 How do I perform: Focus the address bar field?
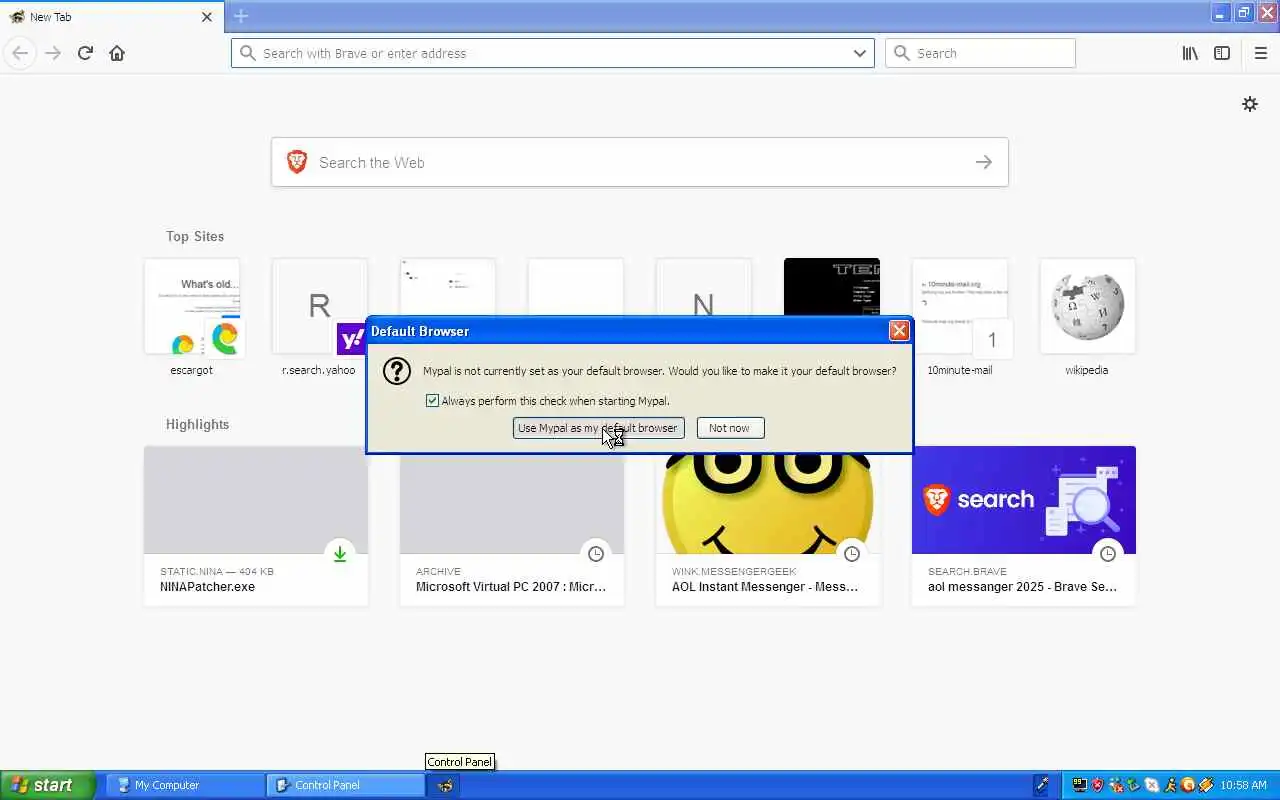point(553,53)
